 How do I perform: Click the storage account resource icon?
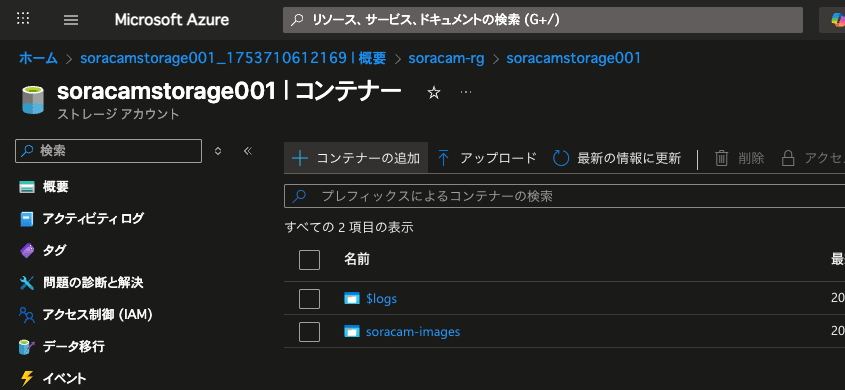pos(33,100)
